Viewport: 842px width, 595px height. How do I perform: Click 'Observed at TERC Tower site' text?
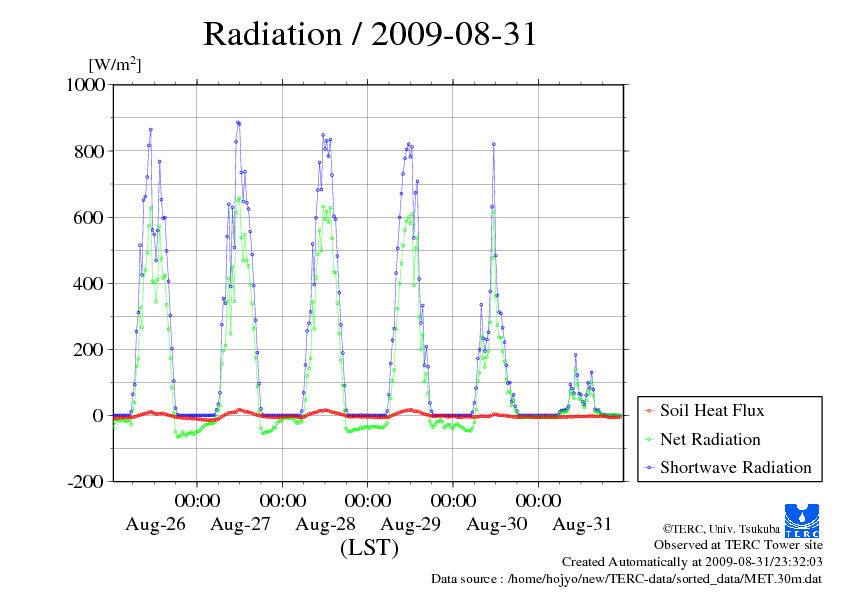click(x=738, y=545)
